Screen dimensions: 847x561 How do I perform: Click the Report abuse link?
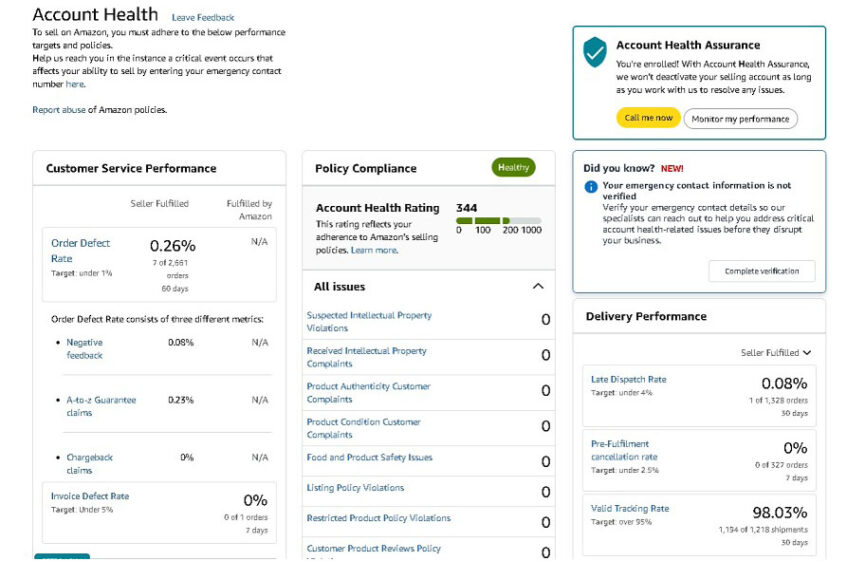click(x=58, y=110)
